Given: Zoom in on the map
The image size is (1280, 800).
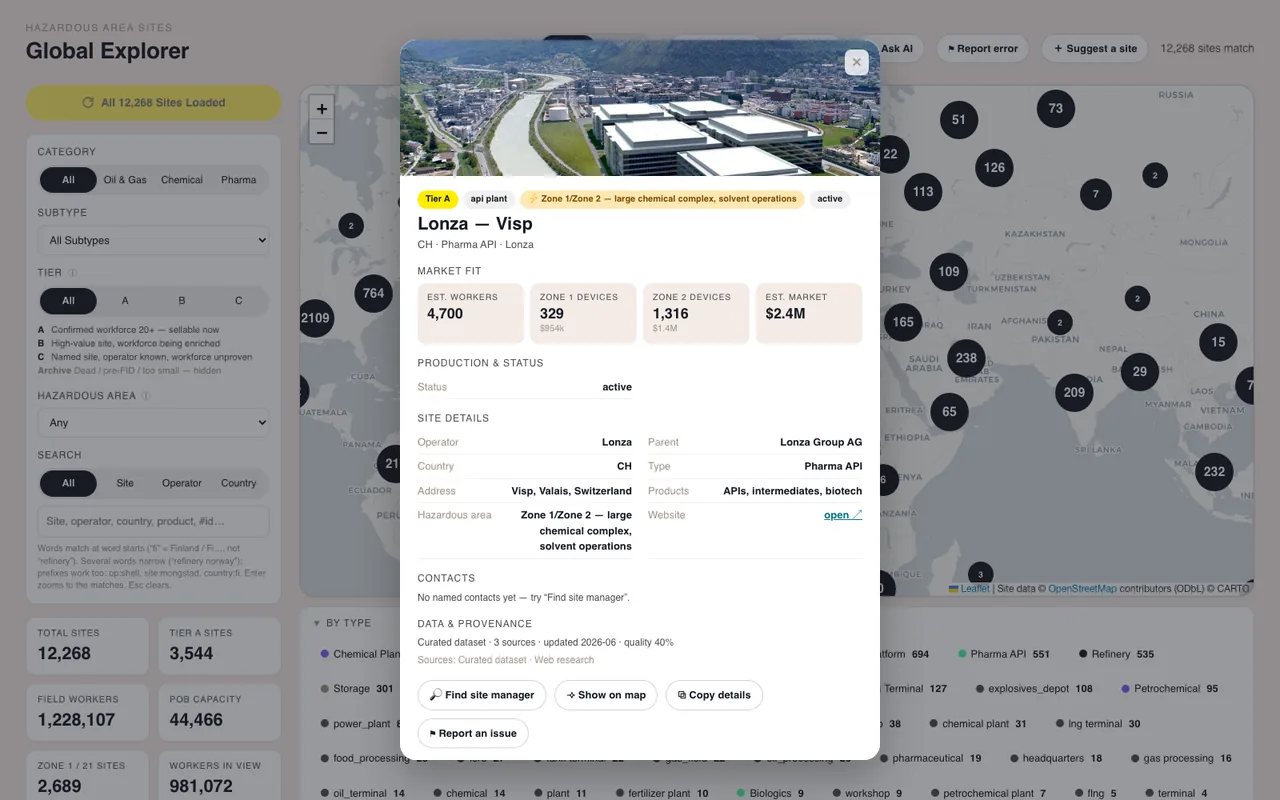Looking at the screenshot, I should [x=321, y=108].
